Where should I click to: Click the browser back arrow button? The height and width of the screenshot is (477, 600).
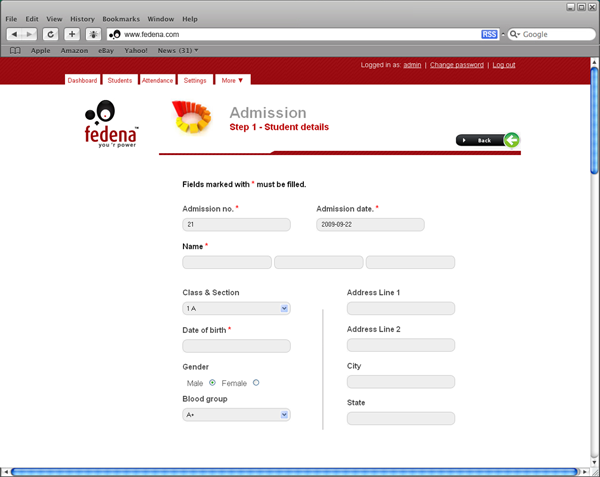point(15,34)
